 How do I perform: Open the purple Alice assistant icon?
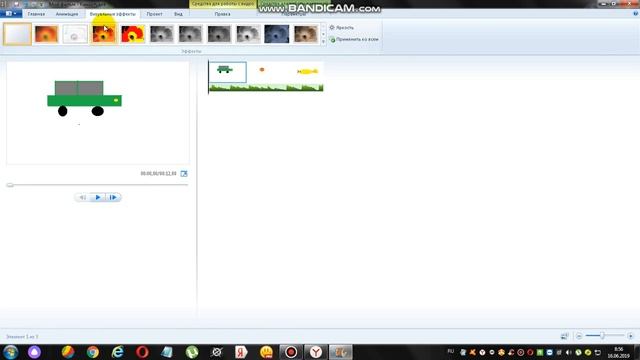tap(34, 352)
